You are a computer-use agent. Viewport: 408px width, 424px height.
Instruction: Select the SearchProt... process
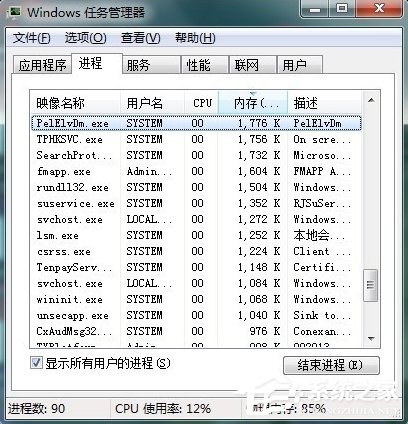pyautogui.click(x=196, y=155)
